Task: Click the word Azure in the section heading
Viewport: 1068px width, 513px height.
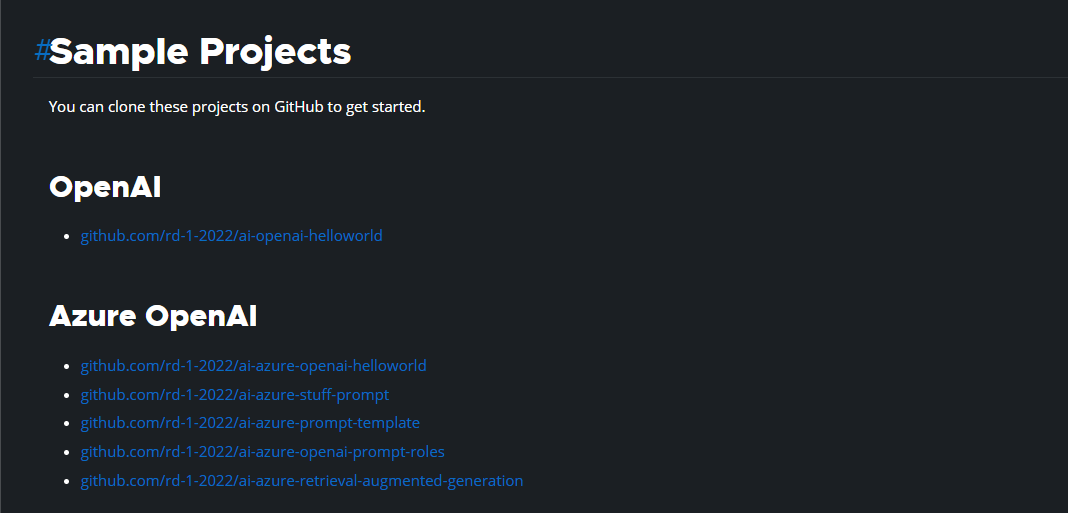Action: [x=92, y=316]
